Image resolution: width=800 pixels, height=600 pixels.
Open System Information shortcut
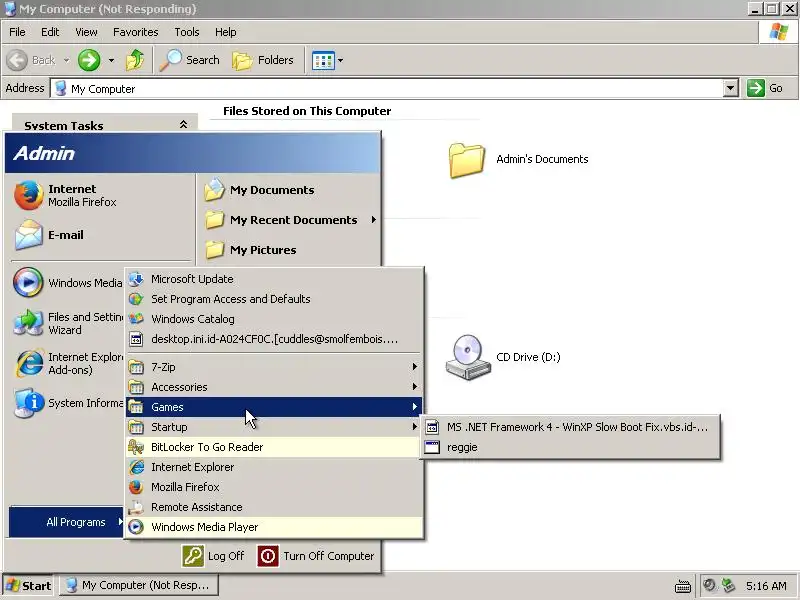click(67, 403)
